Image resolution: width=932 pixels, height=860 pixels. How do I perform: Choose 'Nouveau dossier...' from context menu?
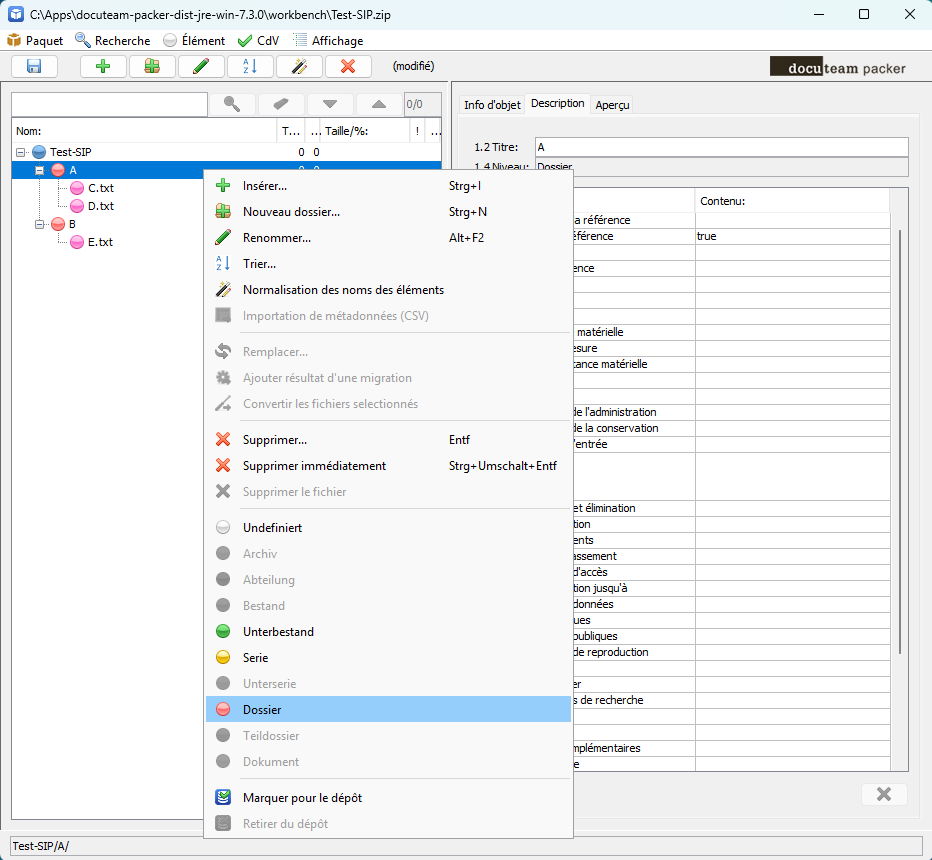pos(291,212)
